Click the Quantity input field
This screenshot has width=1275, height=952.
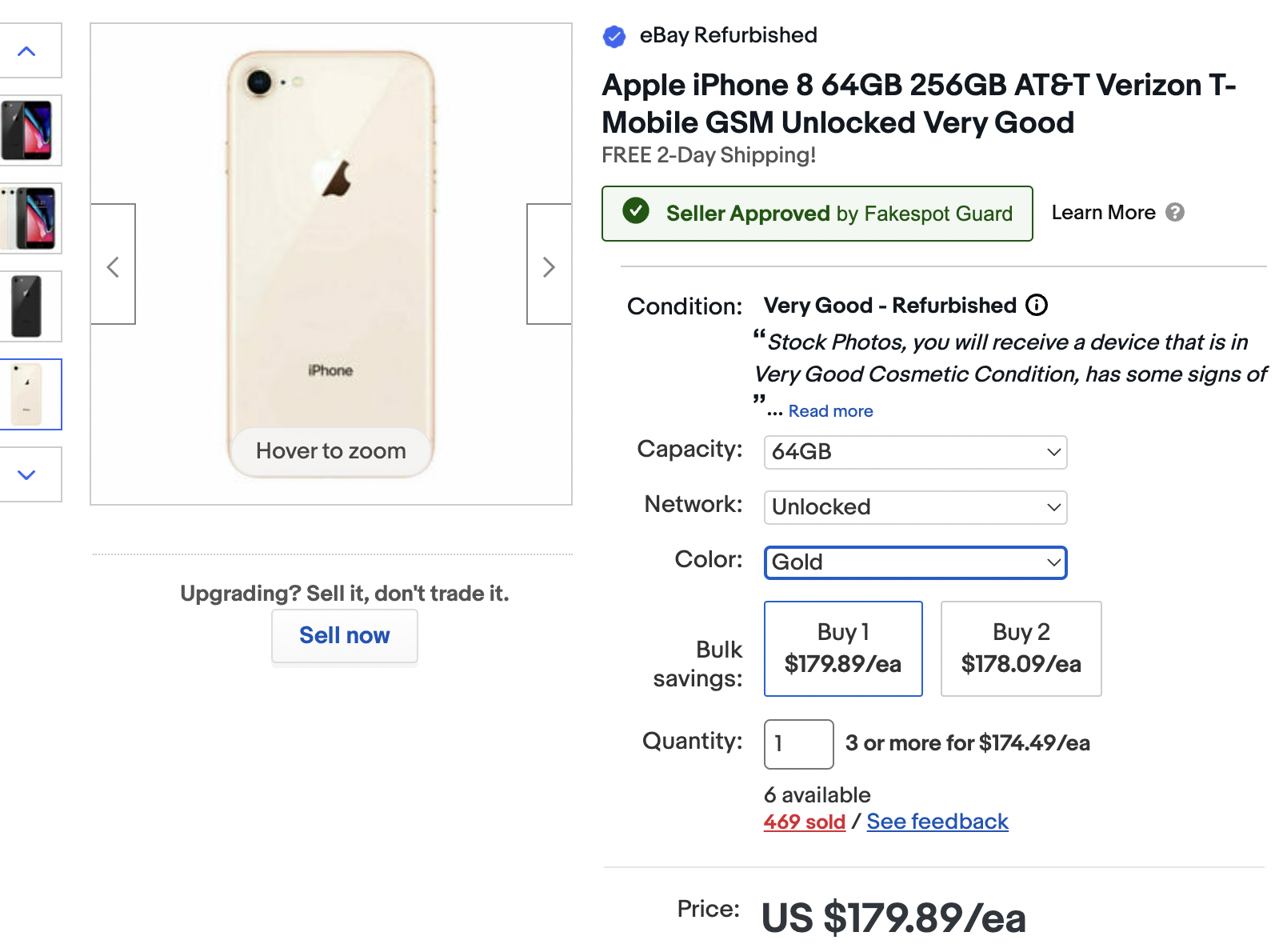[x=799, y=744]
